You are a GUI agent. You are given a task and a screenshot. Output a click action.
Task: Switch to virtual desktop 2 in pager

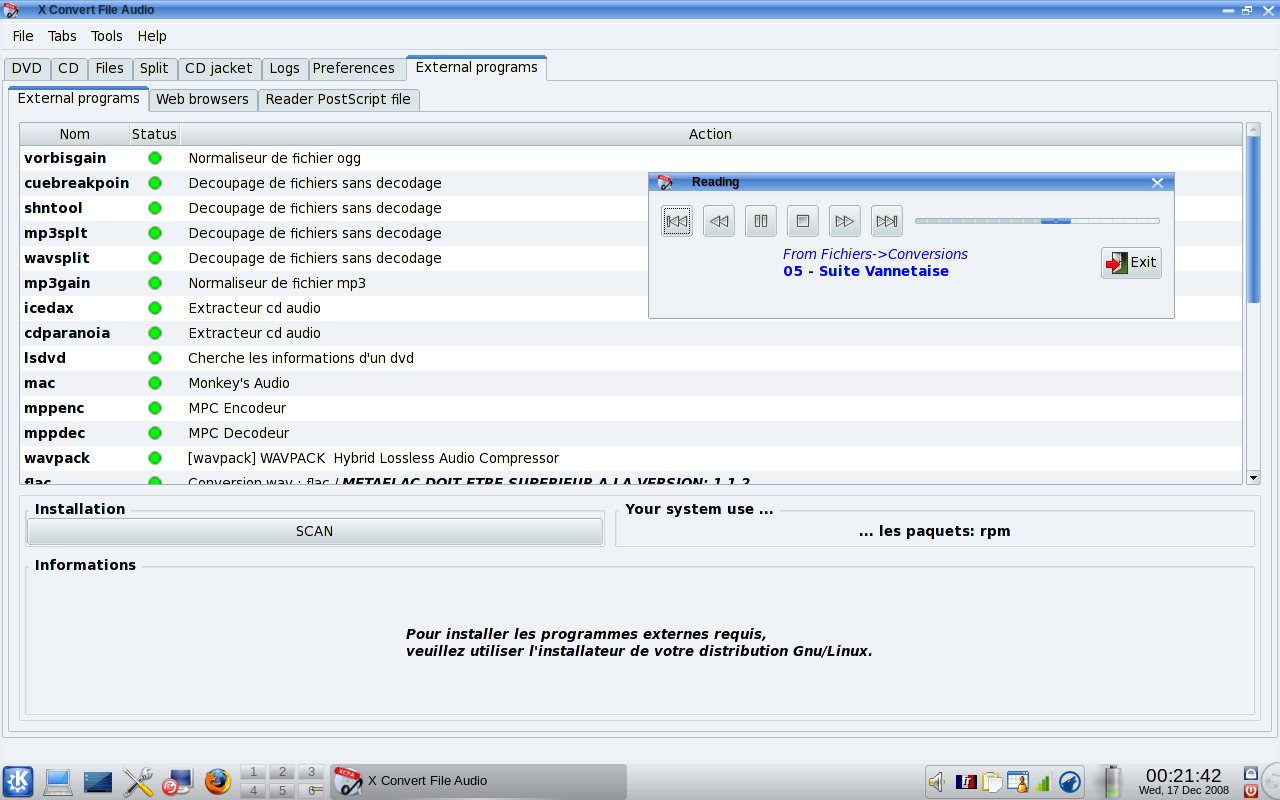(283, 772)
